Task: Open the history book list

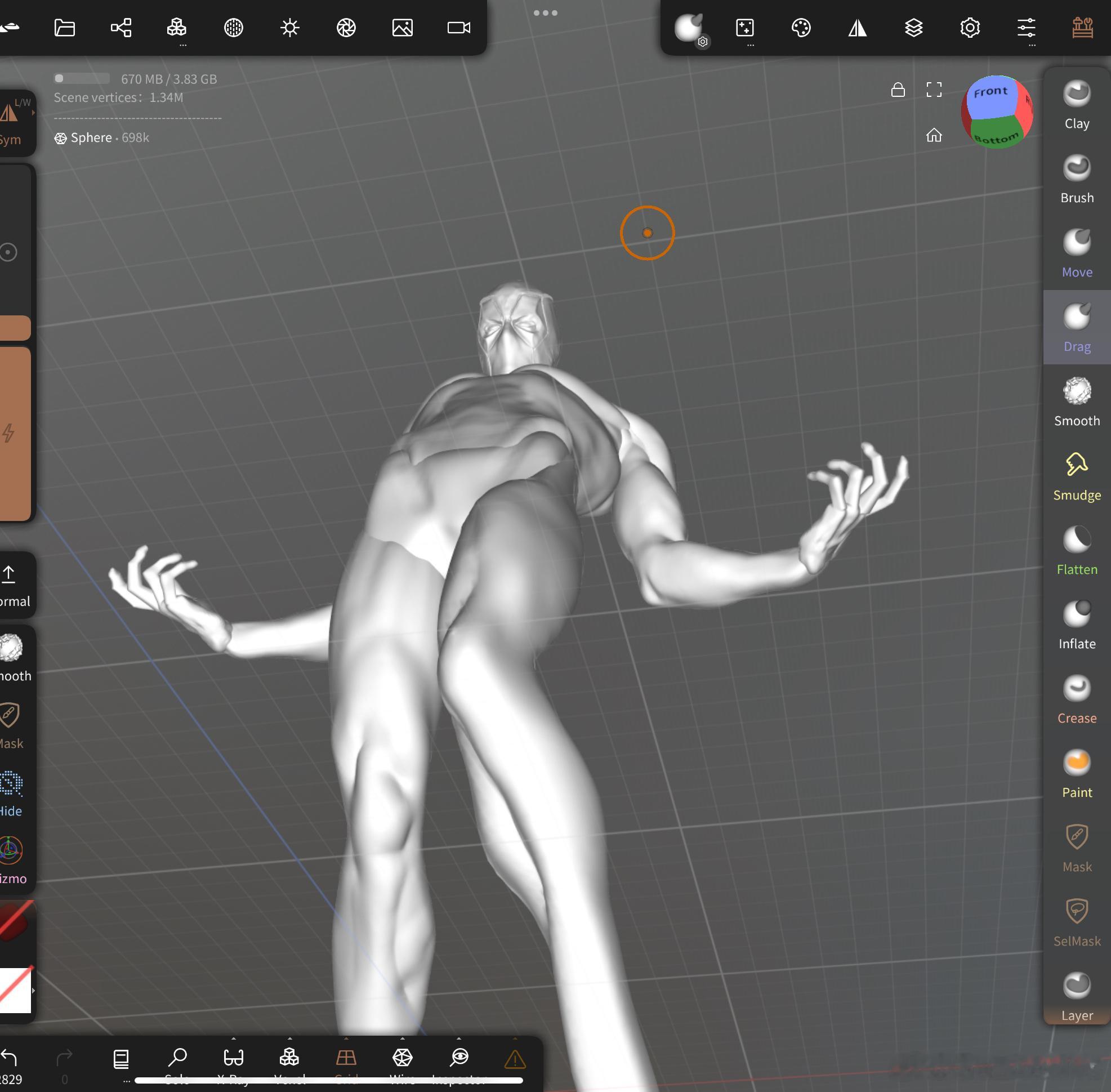Action: (x=121, y=1058)
